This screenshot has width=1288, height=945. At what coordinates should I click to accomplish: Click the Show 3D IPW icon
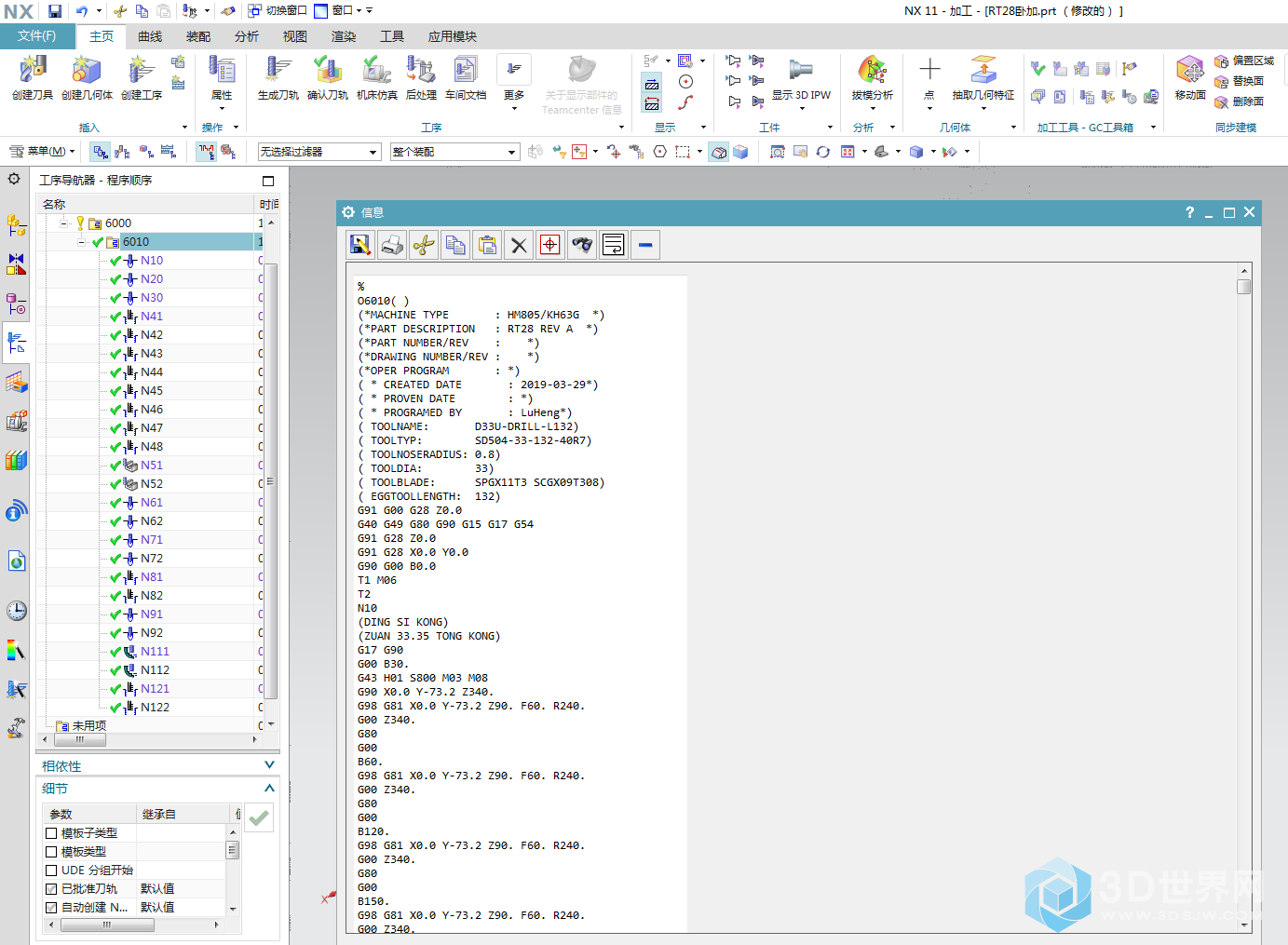coord(801,70)
